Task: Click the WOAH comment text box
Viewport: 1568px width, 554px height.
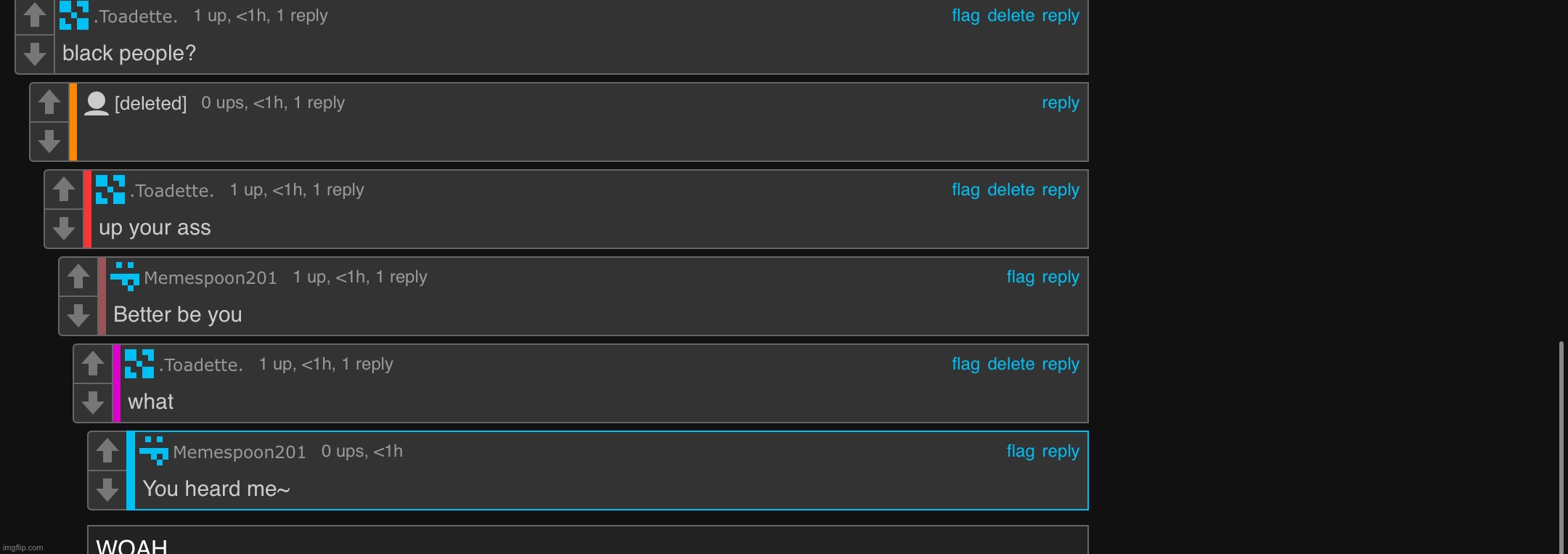Action: click(x=588, y=540)
